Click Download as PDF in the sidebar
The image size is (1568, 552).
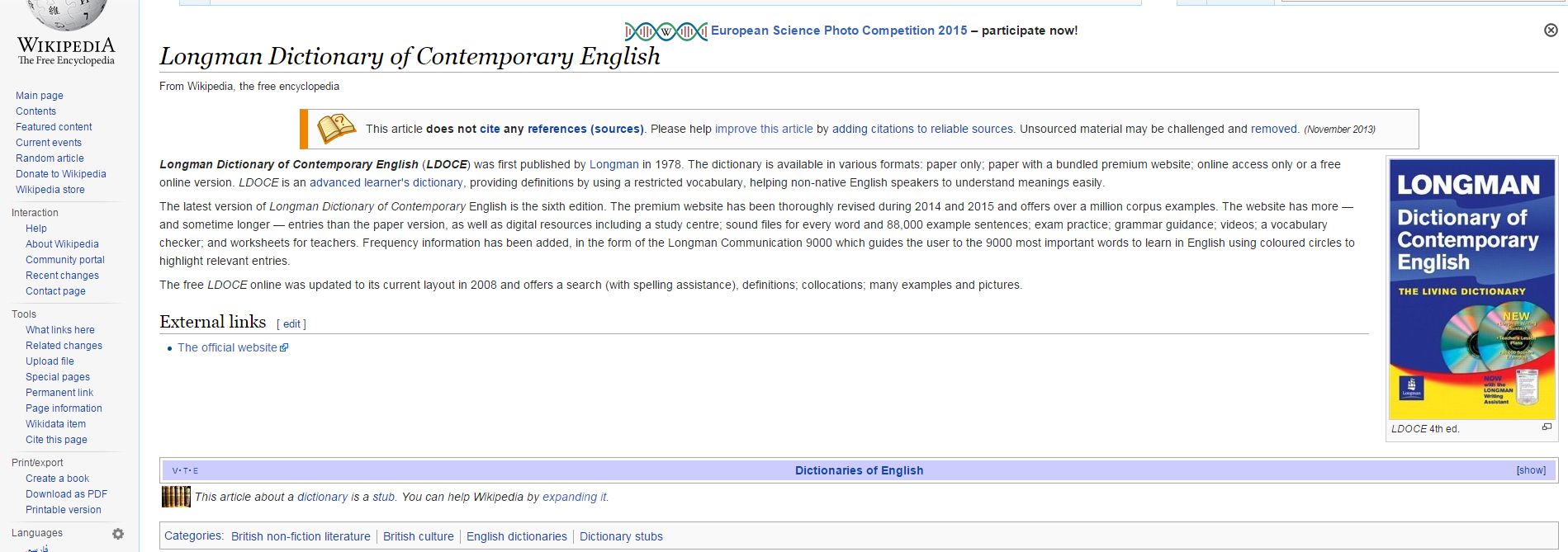[66, 494]
